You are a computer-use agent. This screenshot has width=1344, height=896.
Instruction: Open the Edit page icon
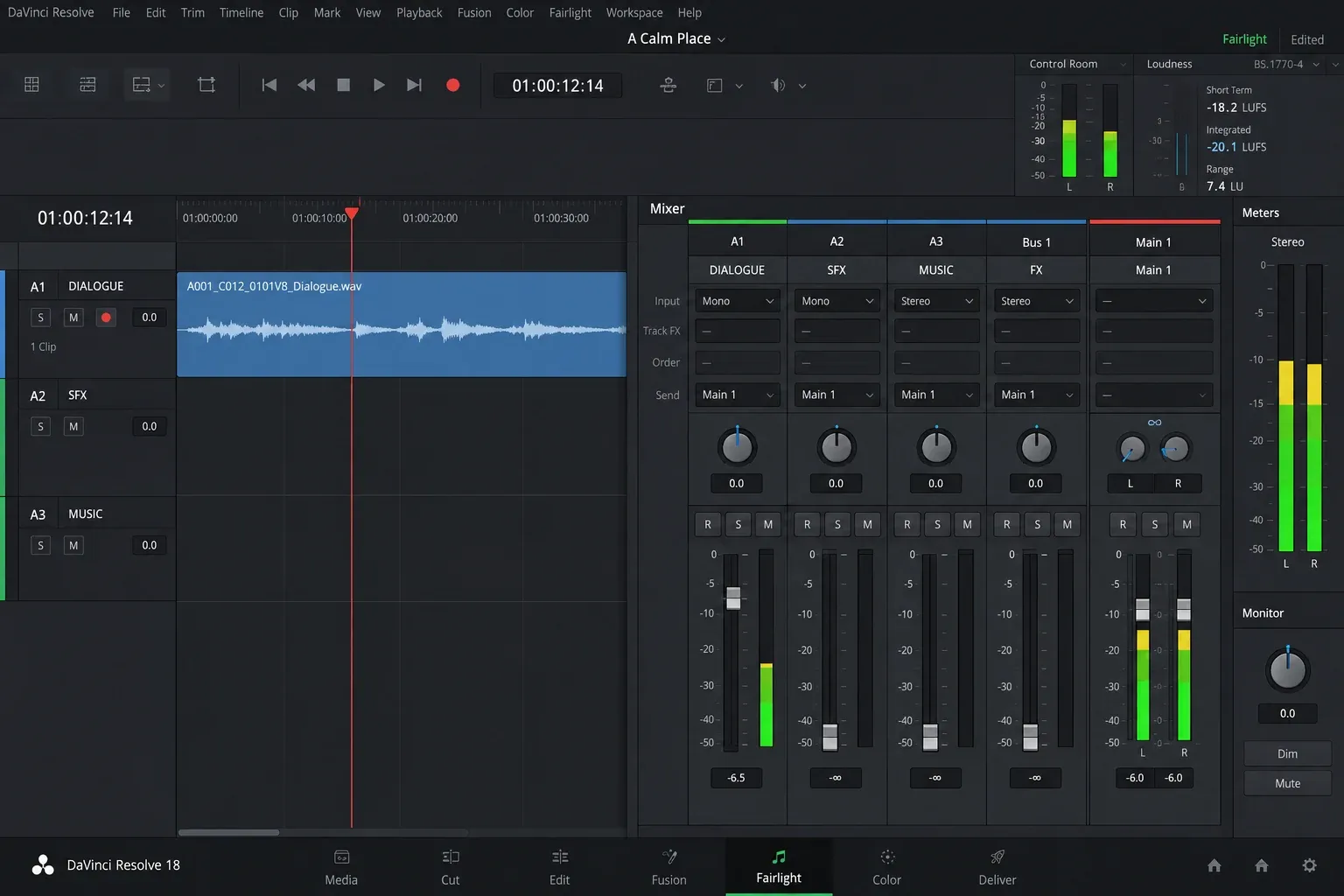560,857
